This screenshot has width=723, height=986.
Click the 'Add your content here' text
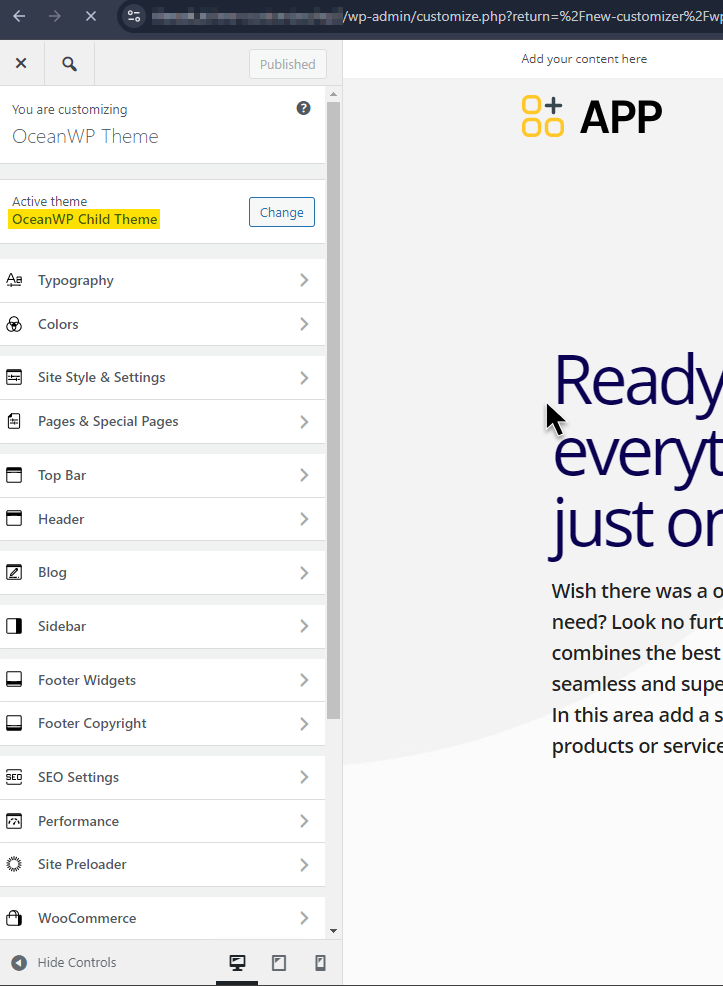[583, 59]
